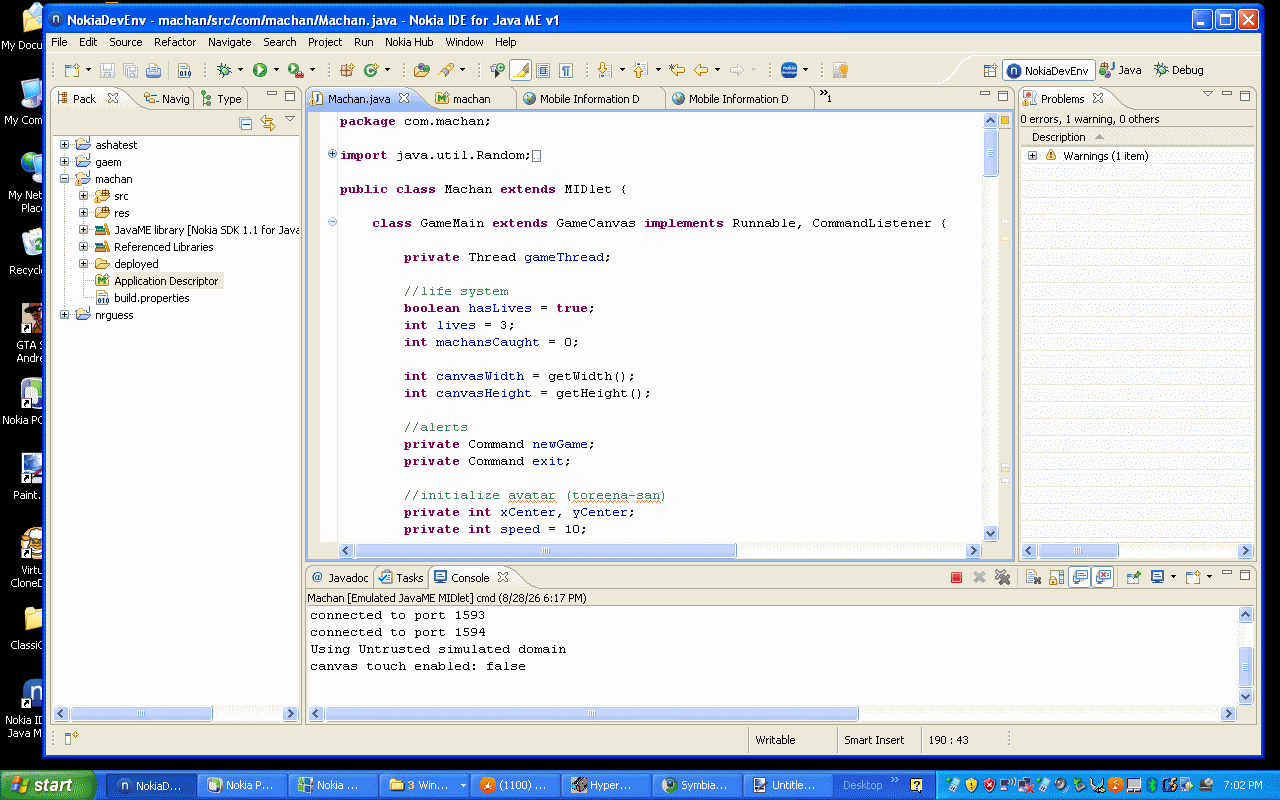Click the New Java Package icon
Viewport: 1280px width, 800px height.
pyautogui.click(x=347, y=70)
